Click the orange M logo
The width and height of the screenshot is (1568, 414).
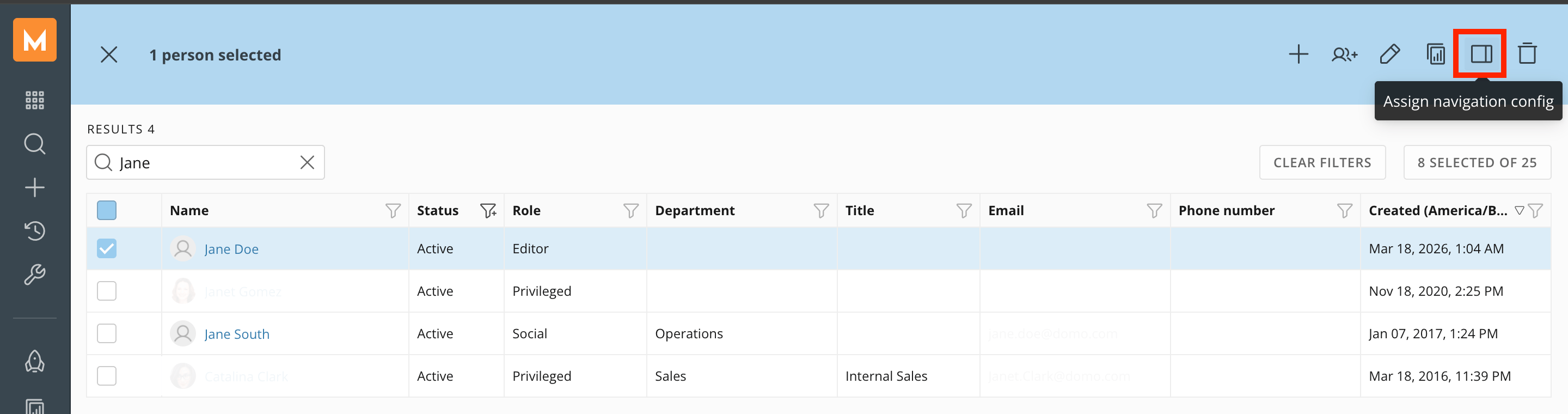click(x=35, y=40)
